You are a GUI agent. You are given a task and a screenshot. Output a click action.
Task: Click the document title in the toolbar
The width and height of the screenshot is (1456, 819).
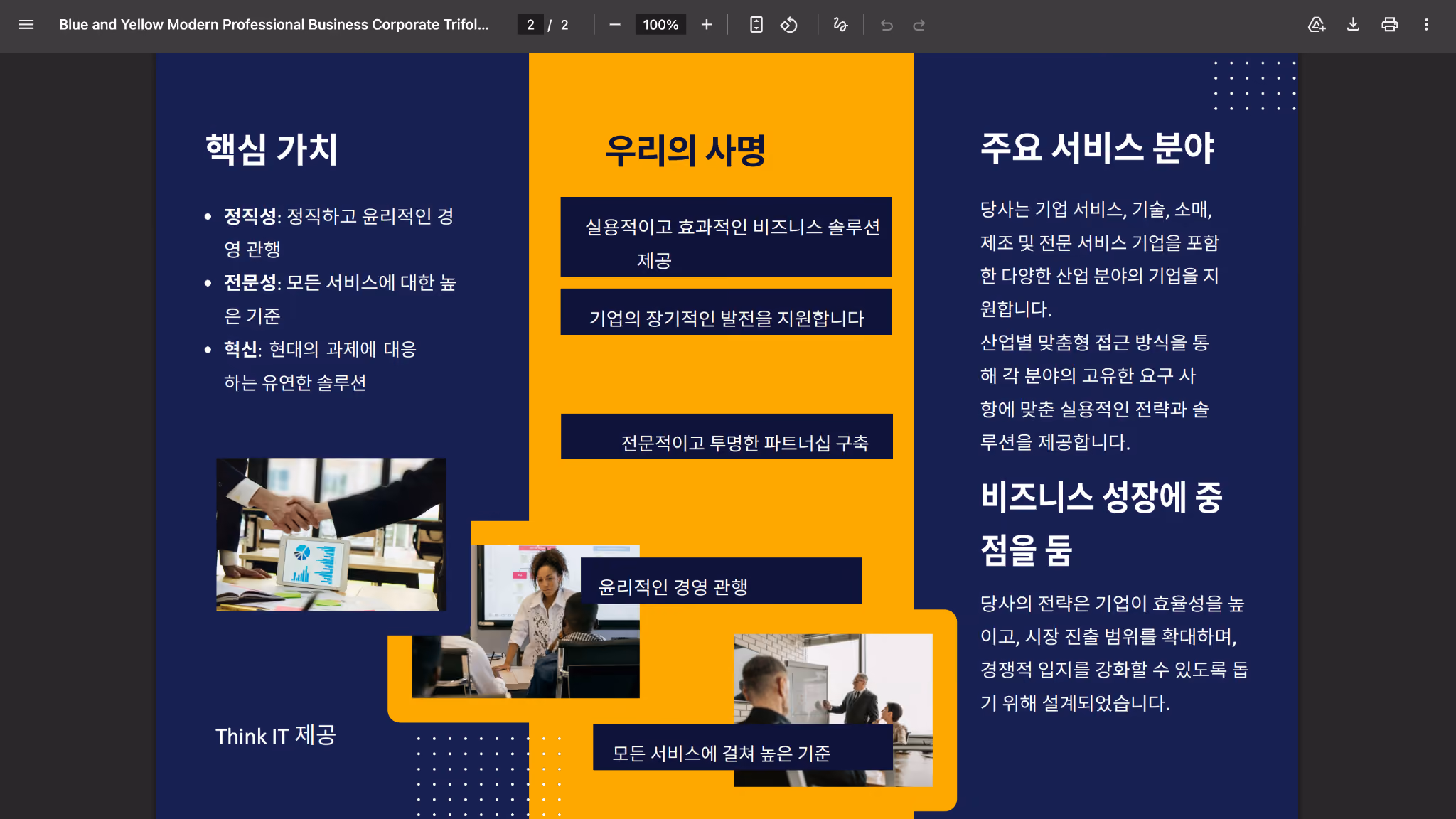274,25
